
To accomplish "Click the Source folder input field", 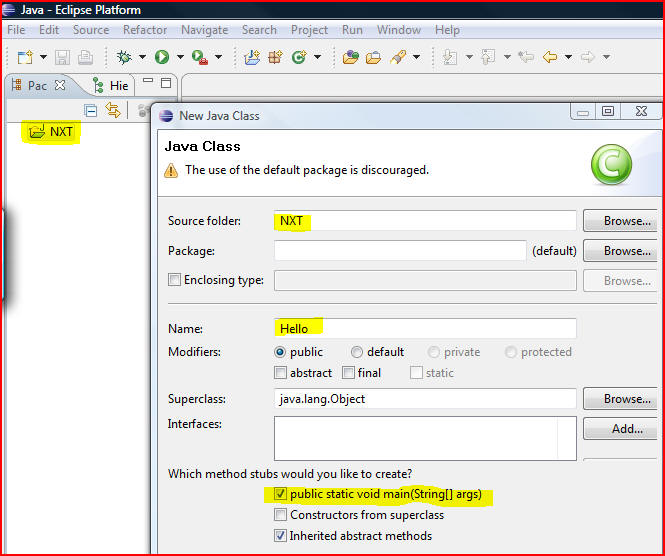I will [425, 221].
